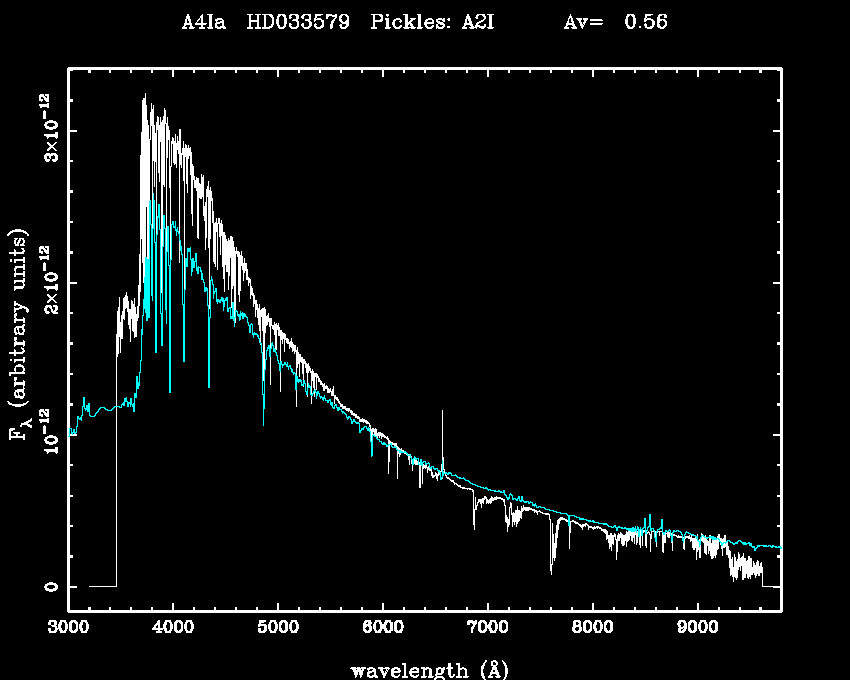The width and height of the screenshot is (850, 680).
Task: Click the 4000 x-axis tick label
Action: pyautogui.click(x=173, y=628)
